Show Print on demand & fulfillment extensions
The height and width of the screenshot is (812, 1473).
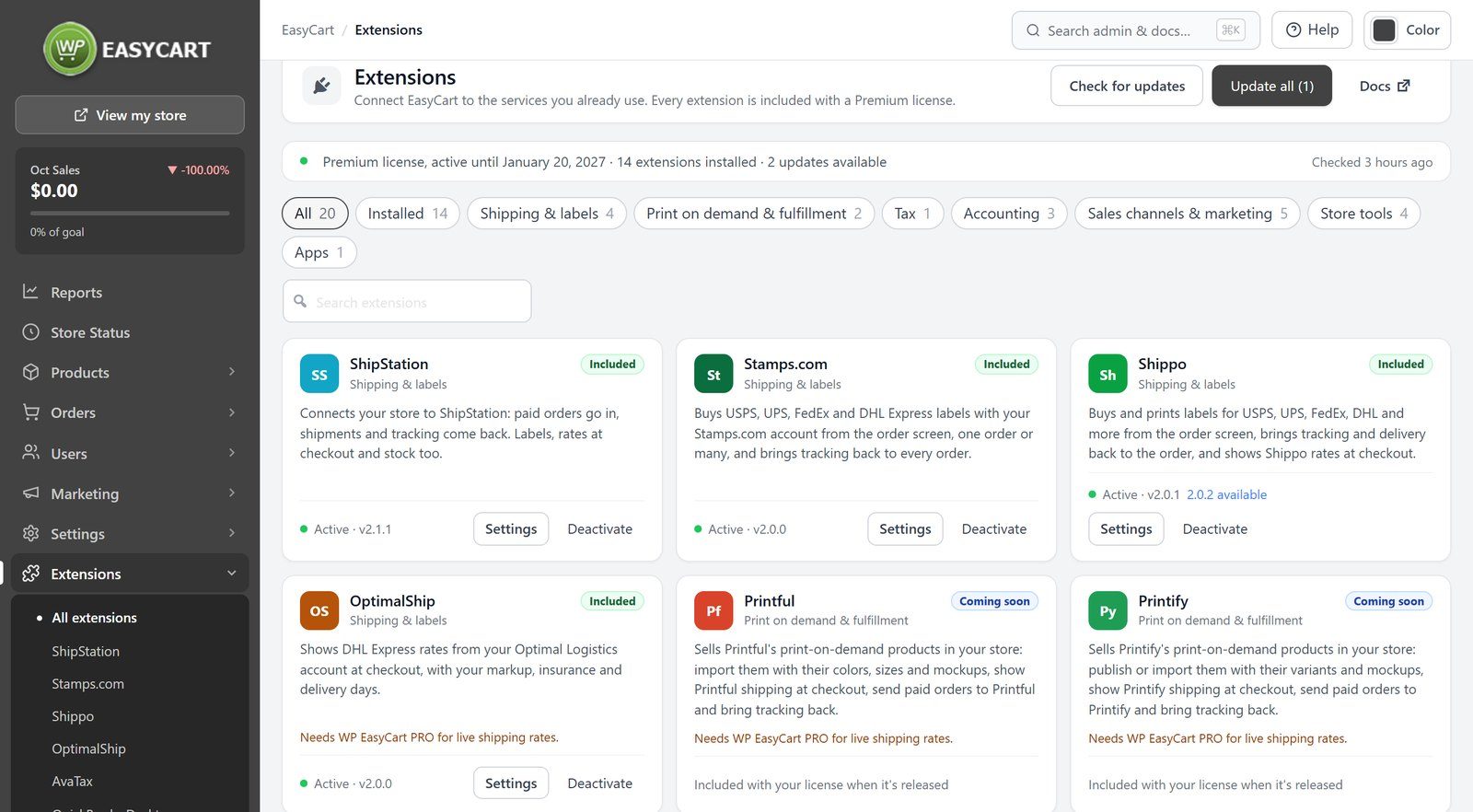click(x=754, y=214)
